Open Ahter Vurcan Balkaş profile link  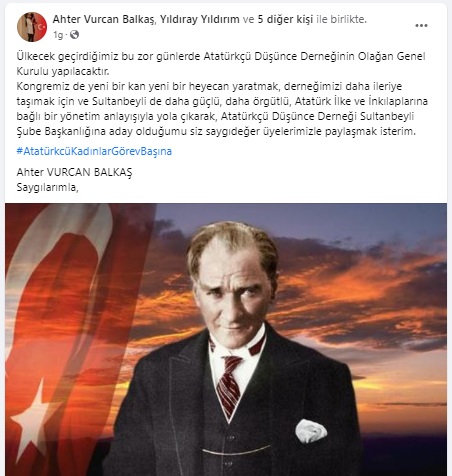pyautogui.click(x=104, y=19)
